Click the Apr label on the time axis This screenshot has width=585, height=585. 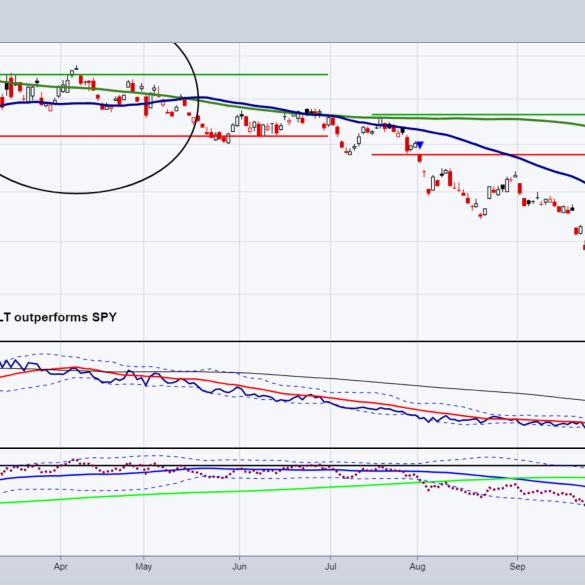60,567
